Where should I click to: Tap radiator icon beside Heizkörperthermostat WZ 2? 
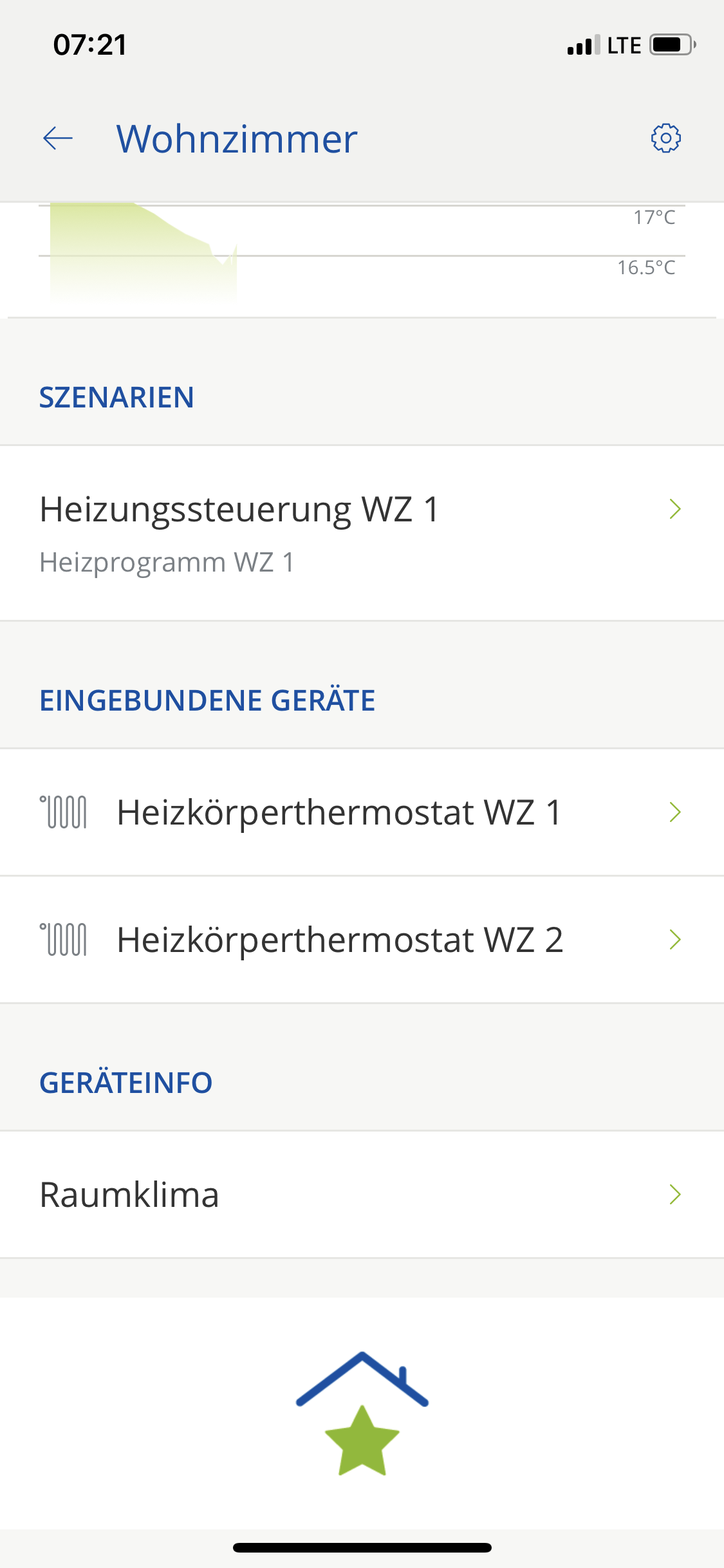[x=63, y=939]
